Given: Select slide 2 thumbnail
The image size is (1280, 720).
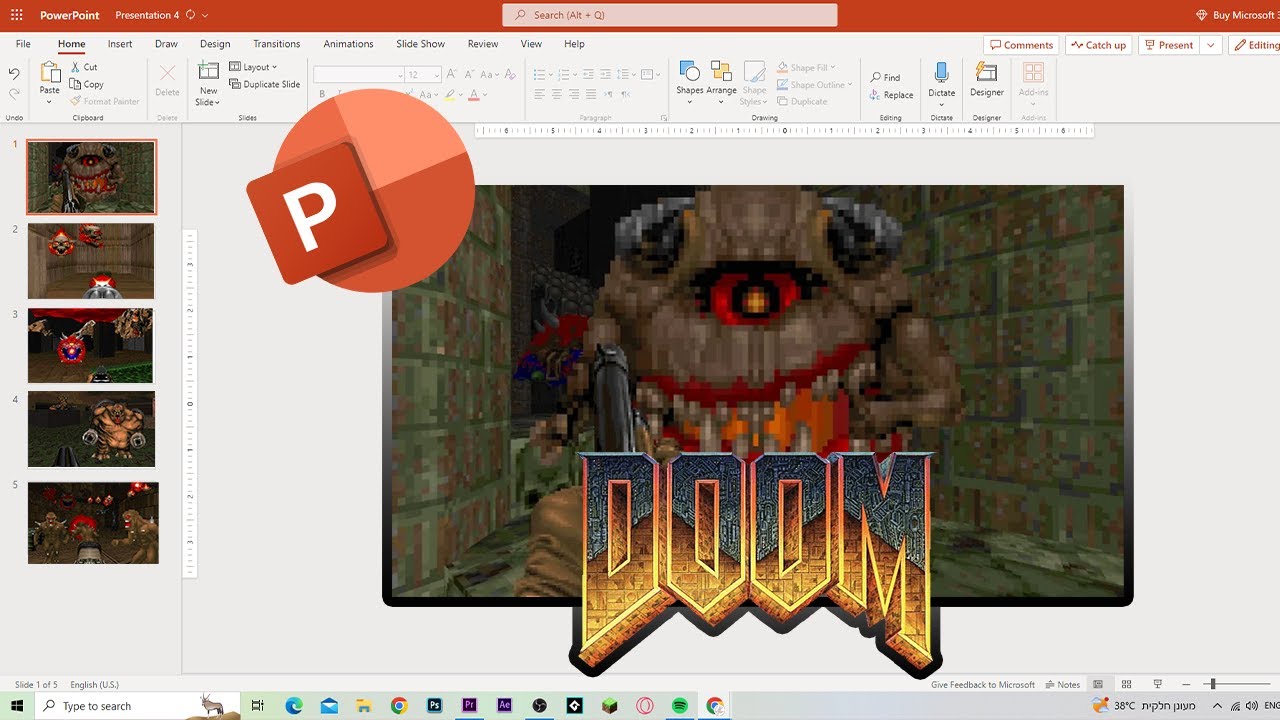Looking at the screenshot, I should pos(91,261).
